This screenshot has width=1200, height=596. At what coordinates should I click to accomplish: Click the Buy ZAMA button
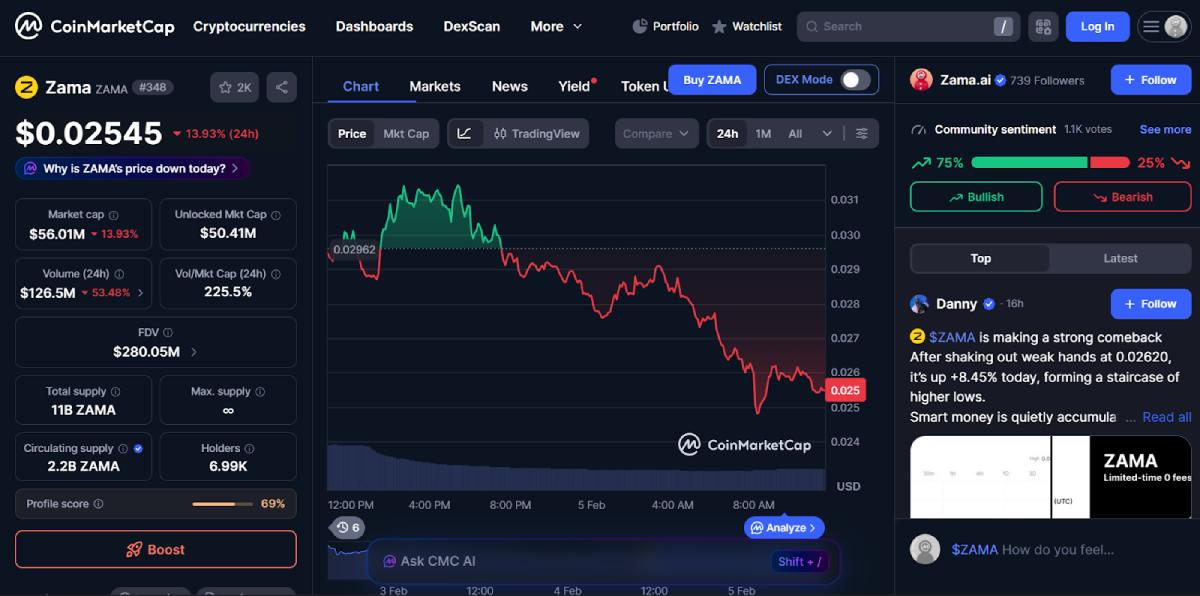tap(712, 80)
